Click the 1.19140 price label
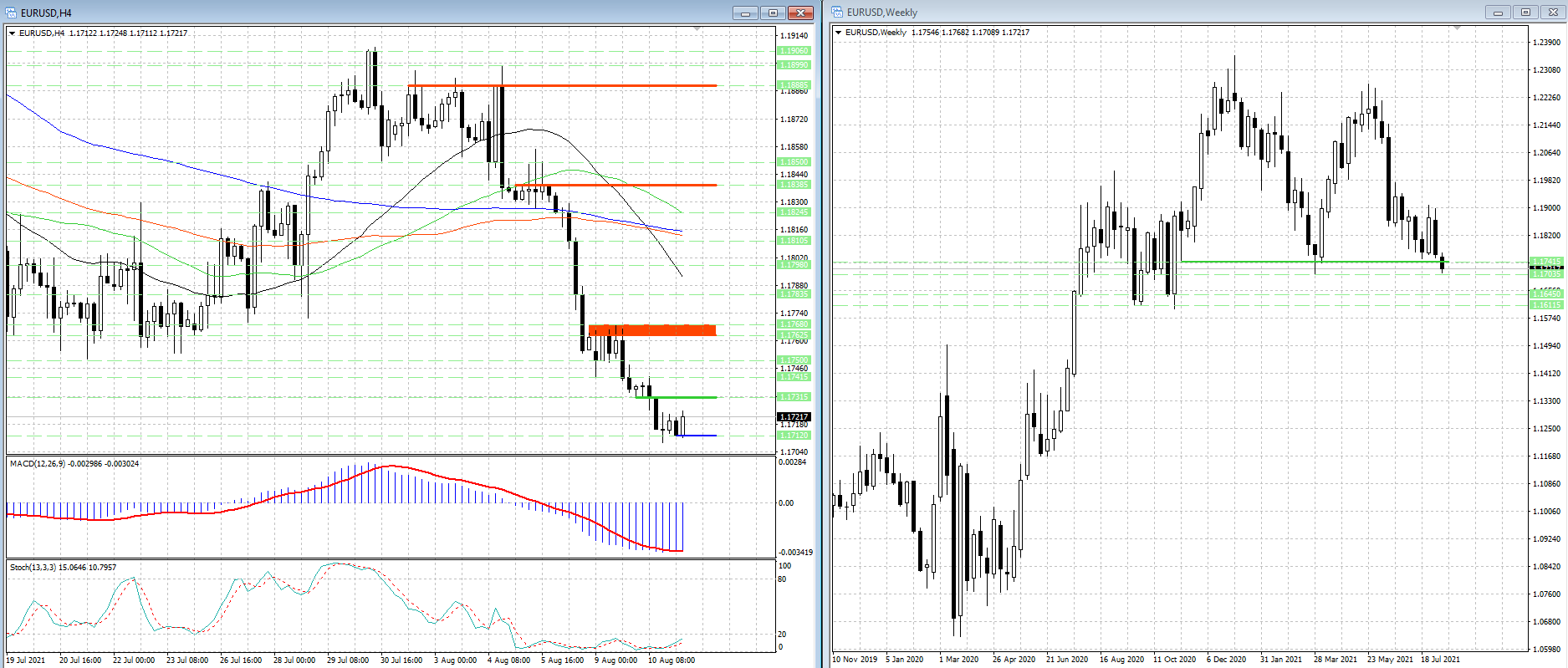The width and height of the screenshot is (1568, 668). point(794,36)
